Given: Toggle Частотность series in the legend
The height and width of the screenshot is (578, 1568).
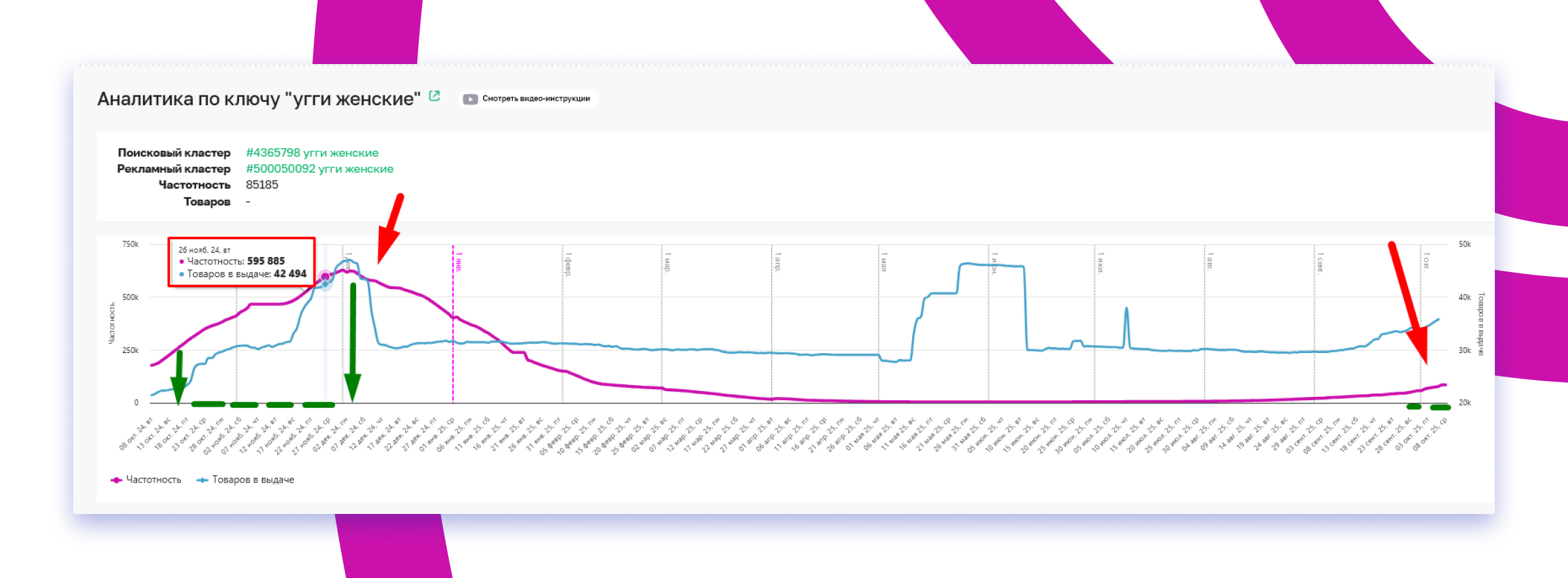Looking at the screenshot, I should pyautogui.click(x=153, y=480).
